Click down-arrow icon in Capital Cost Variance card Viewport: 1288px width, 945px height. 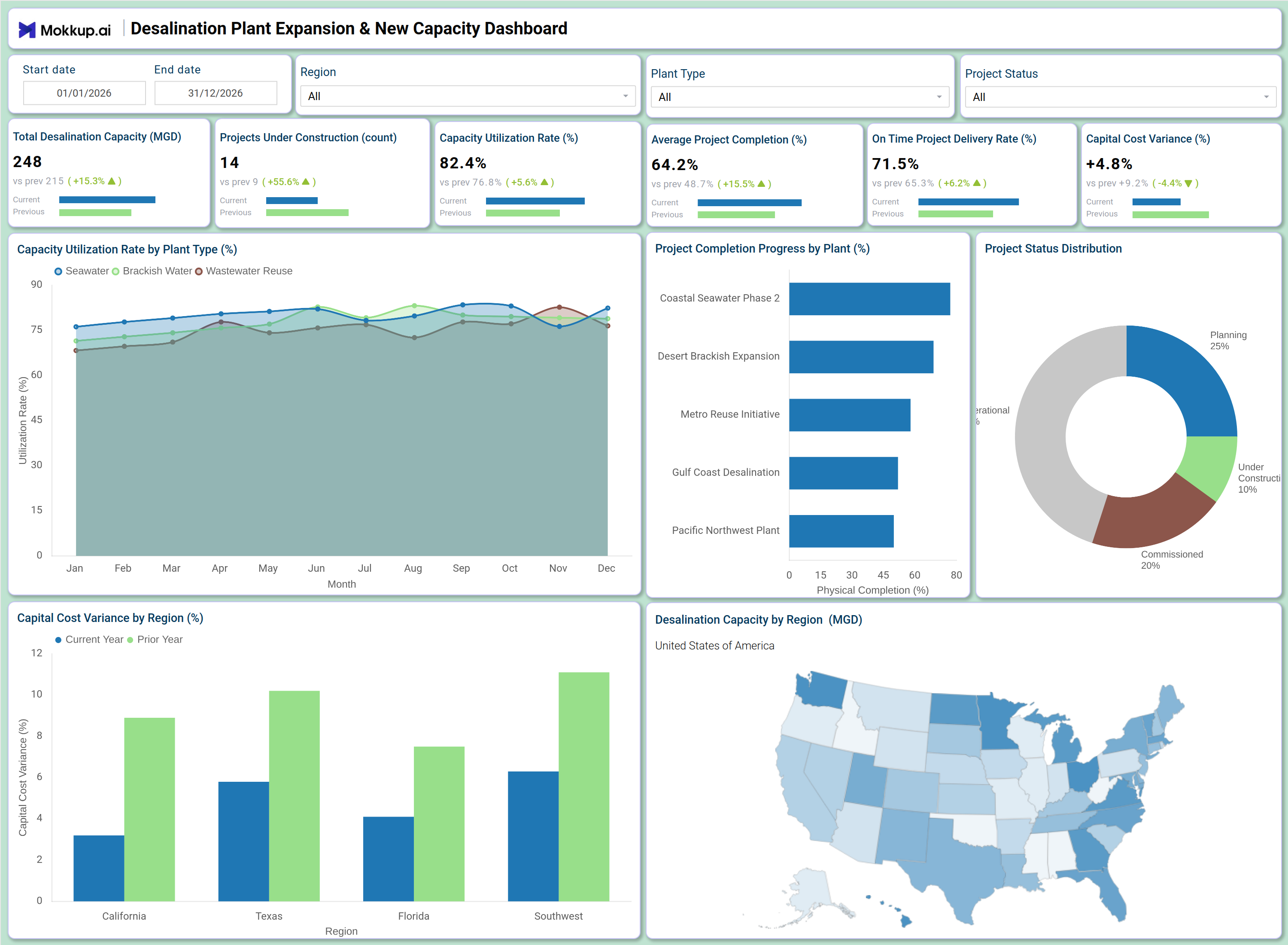[x=1188, y=183]
